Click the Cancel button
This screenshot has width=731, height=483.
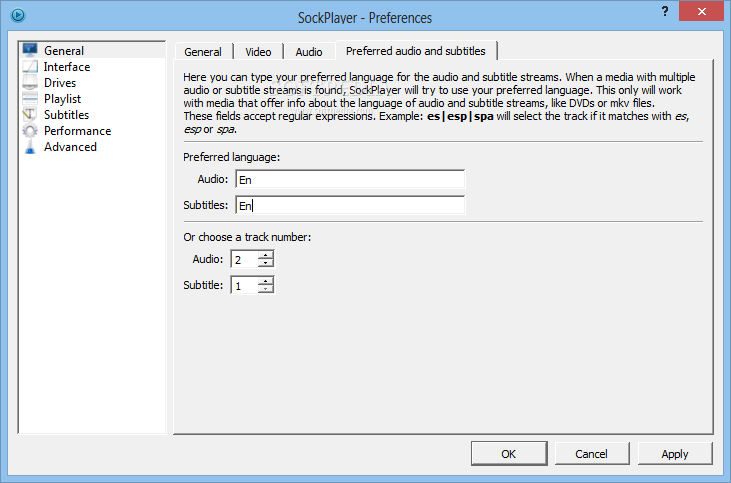592,454
